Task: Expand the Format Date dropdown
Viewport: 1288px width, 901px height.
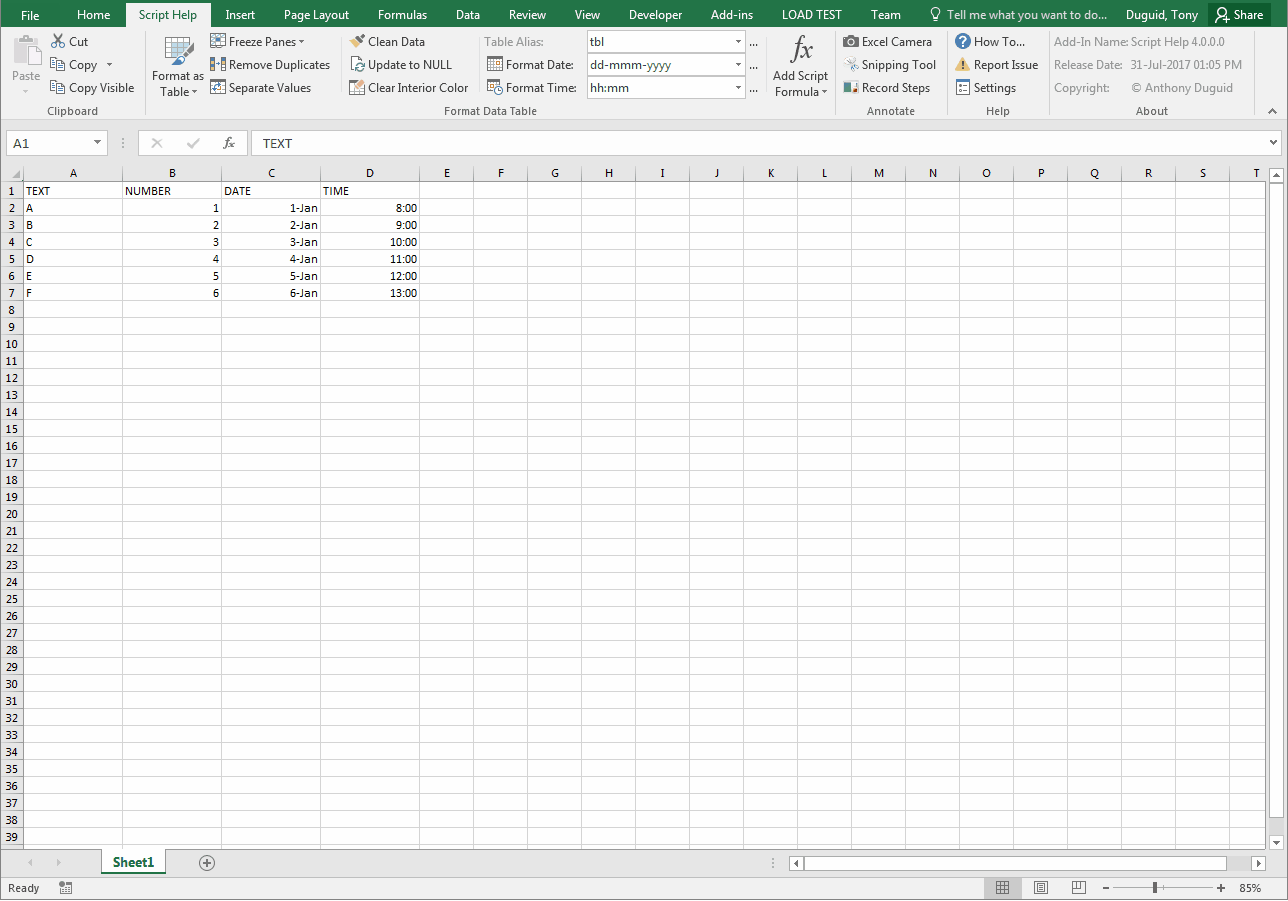Action: click(x=738, y=65)
